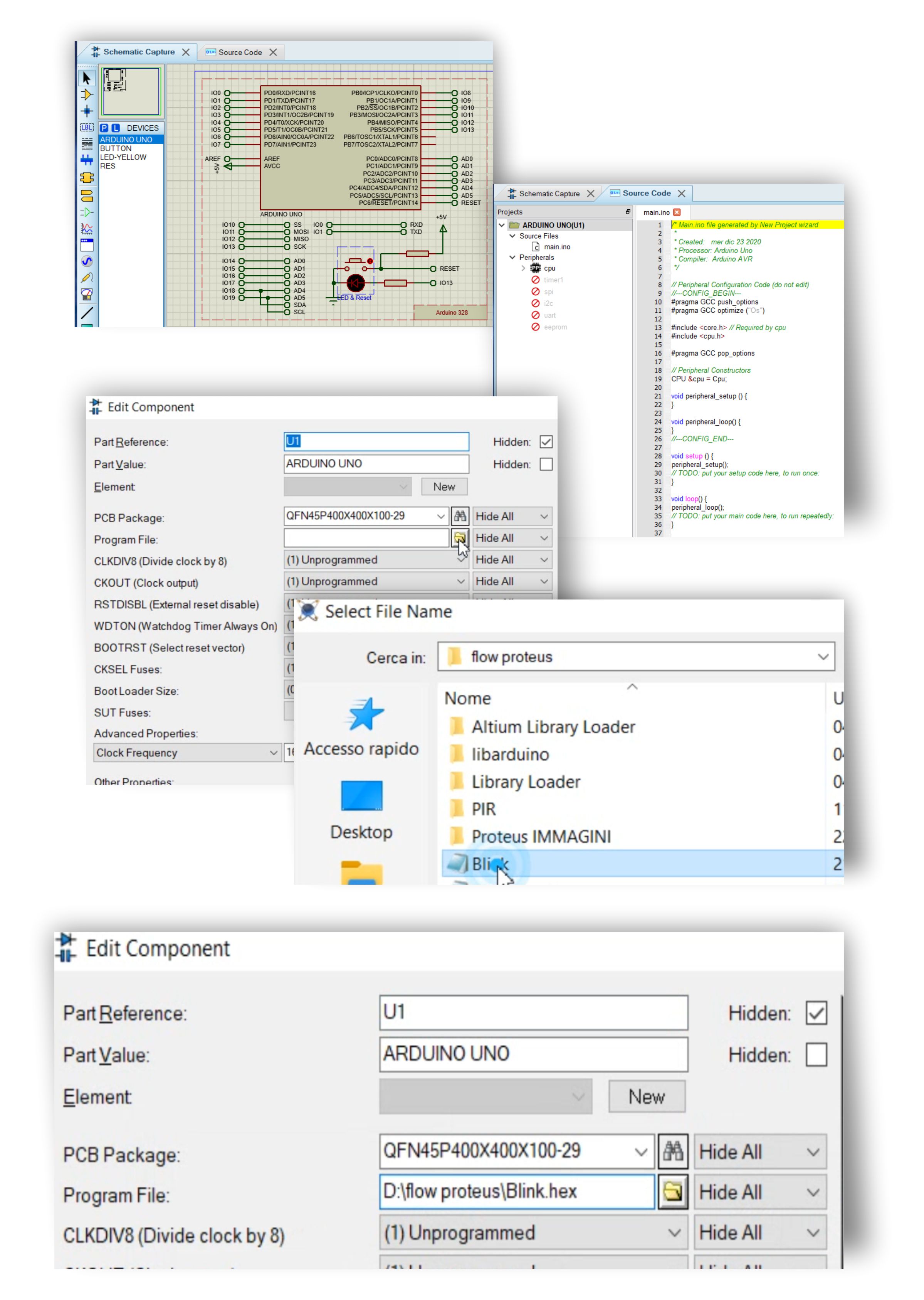Select BUTTON in the DEVICES list
Image resolution: width=924 pixels, height=1300 pixels.
coord(116,148)
